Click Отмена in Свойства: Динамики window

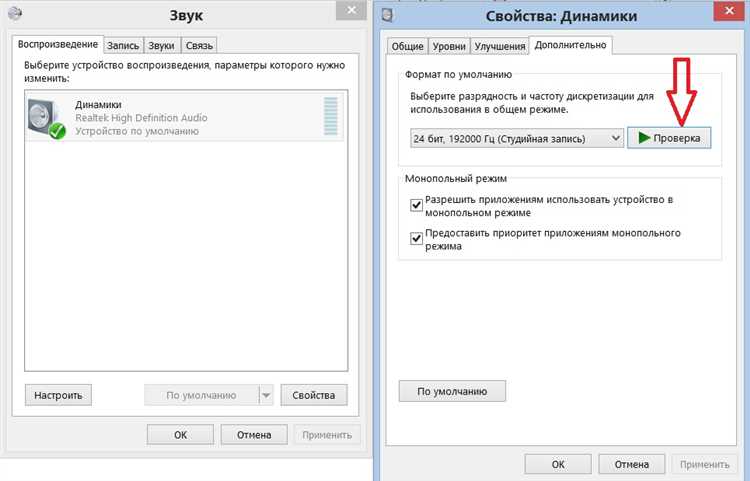pos(631,464)
